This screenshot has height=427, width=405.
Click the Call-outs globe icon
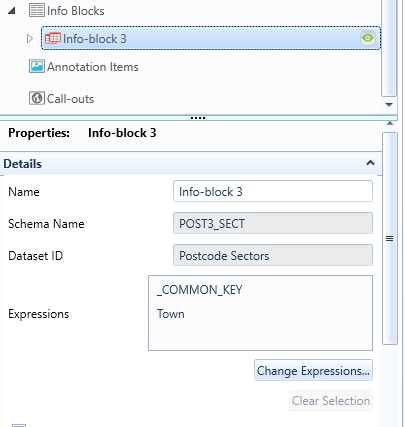pyautogui.click(x=37, y=98)
